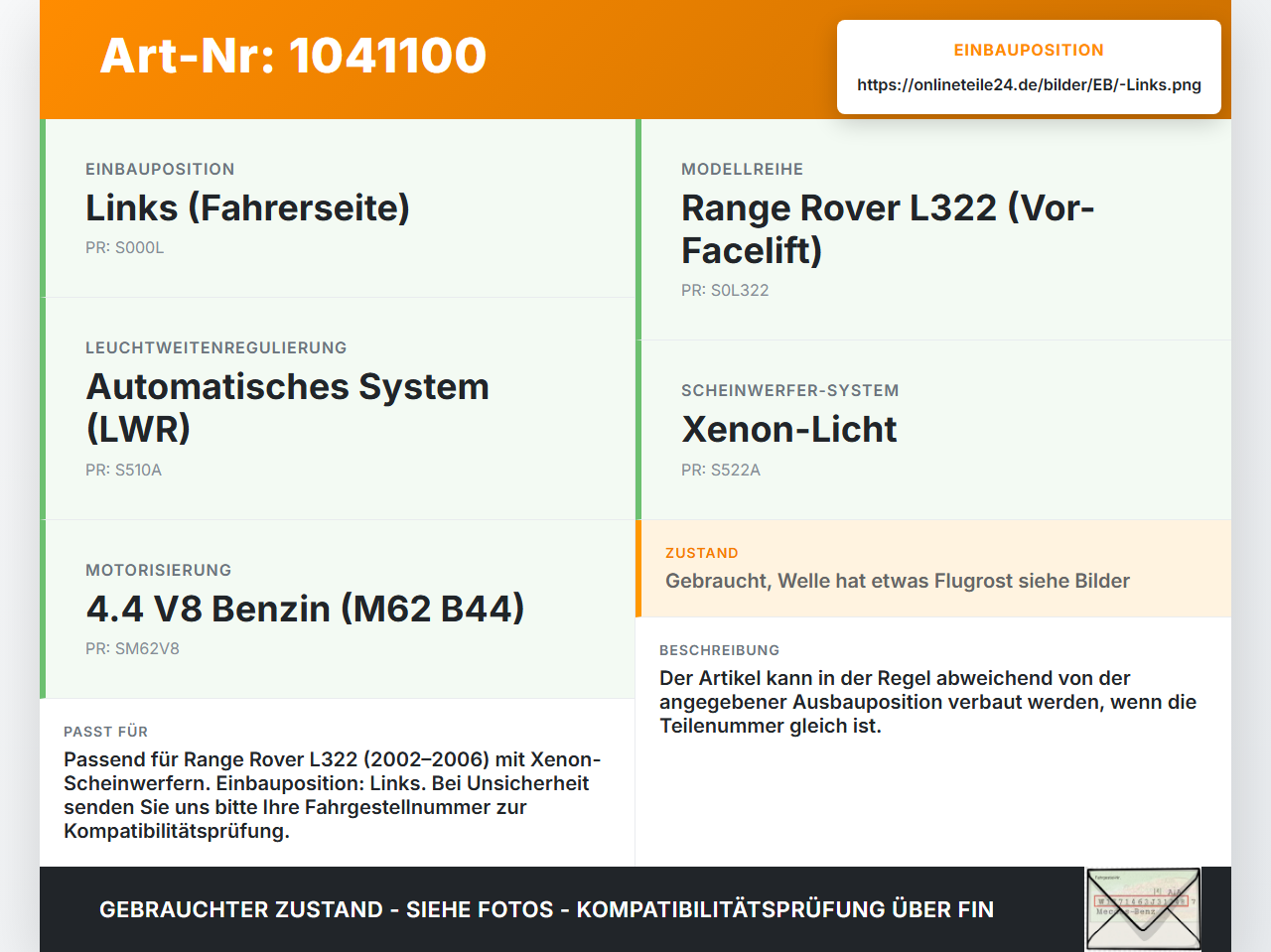Select the Automatisches System (LWR) card
This screenshot has height=952, width=1271.
[x=338, y=409]
